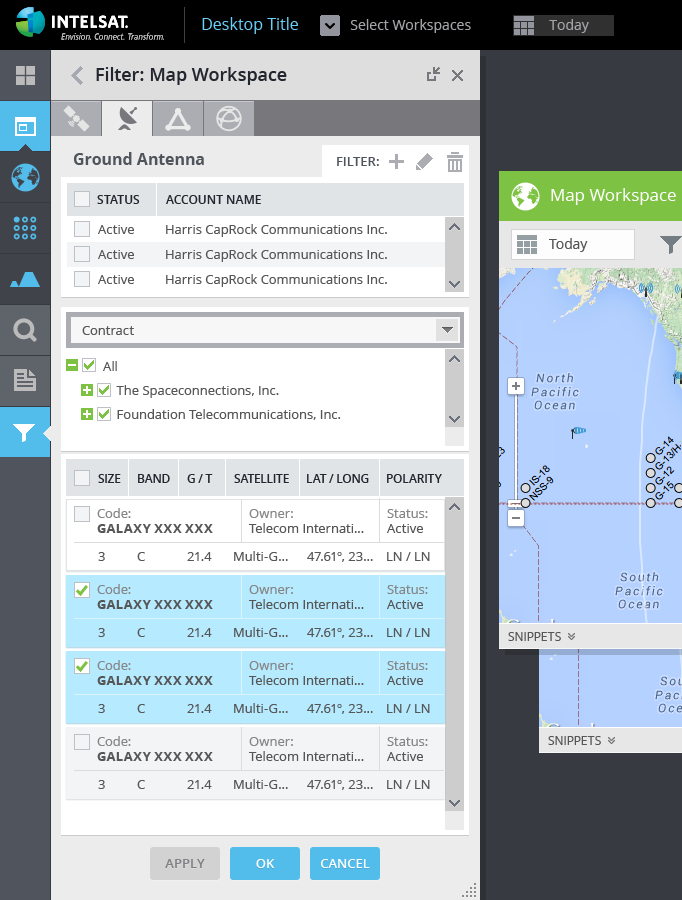
Task: Open the Today date picker in header
Action: click(x=563, y=25)
